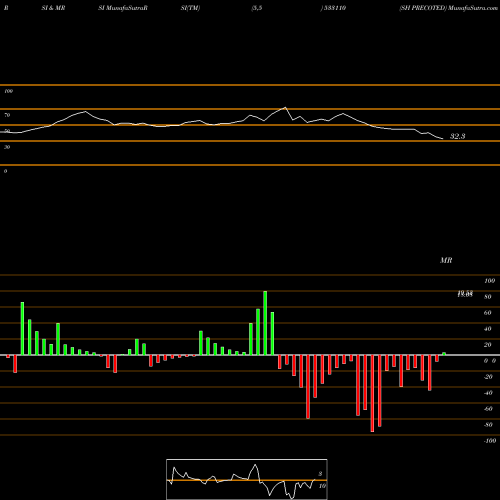Screen dimensions: 500x500
Task: Click the 70 level label on RSI axis
Action: [x=7, y=115]
